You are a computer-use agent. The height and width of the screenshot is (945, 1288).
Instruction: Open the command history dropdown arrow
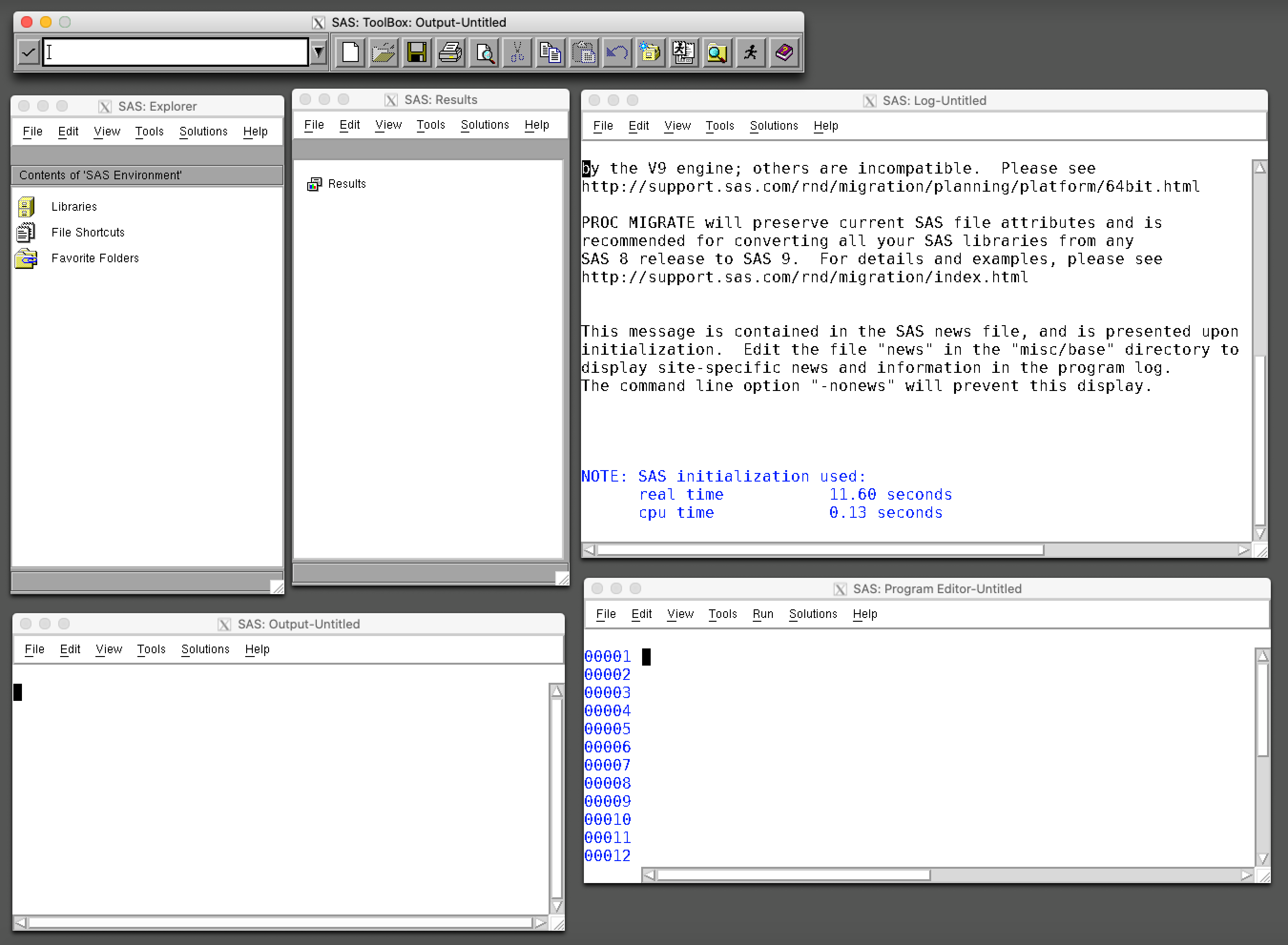click(x=319, y=53)
